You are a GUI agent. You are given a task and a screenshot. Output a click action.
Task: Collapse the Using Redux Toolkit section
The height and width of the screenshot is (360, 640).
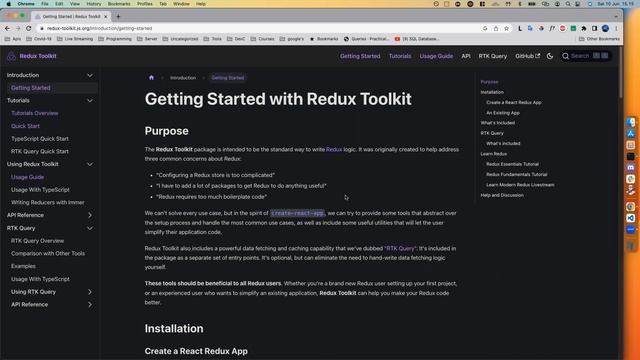point(90,164)
